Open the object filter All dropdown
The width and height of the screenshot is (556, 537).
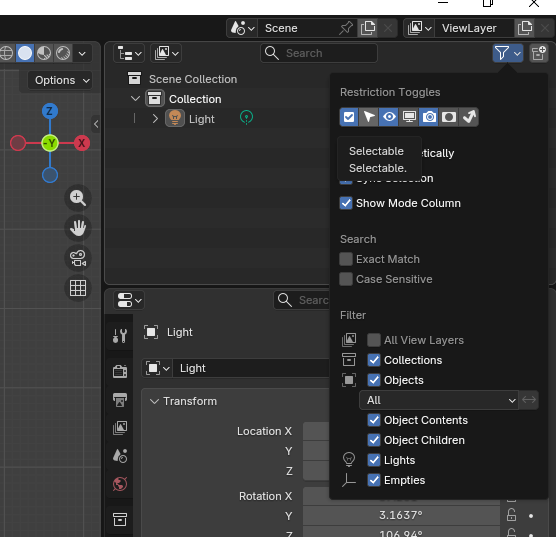click(439, 400)
